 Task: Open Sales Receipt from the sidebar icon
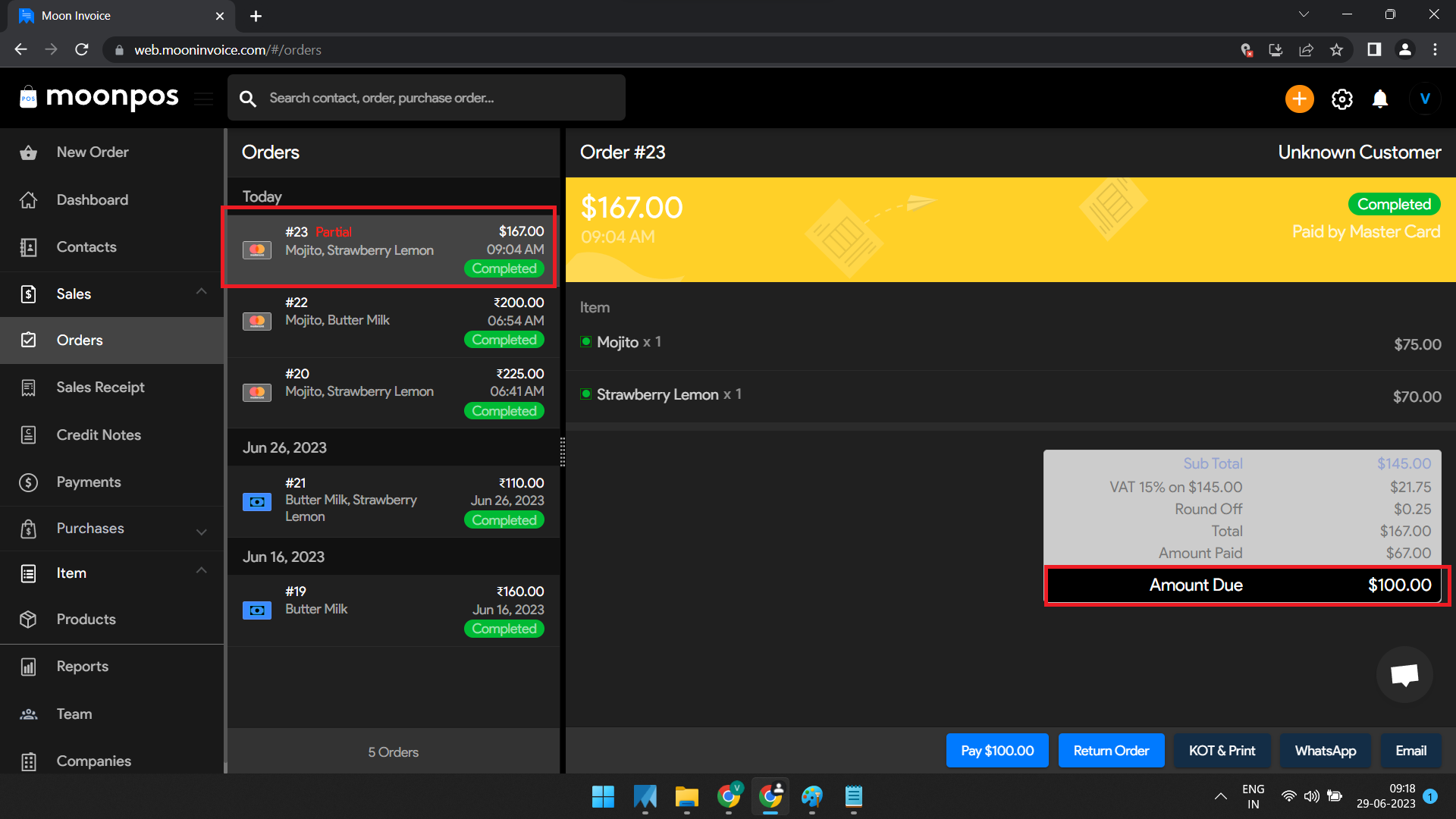click(28, 387)
